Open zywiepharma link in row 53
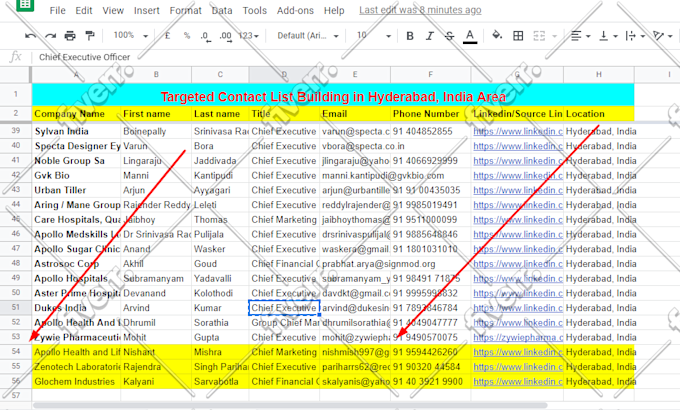This screenshot has width=680, height=410. tap(518, 337)
